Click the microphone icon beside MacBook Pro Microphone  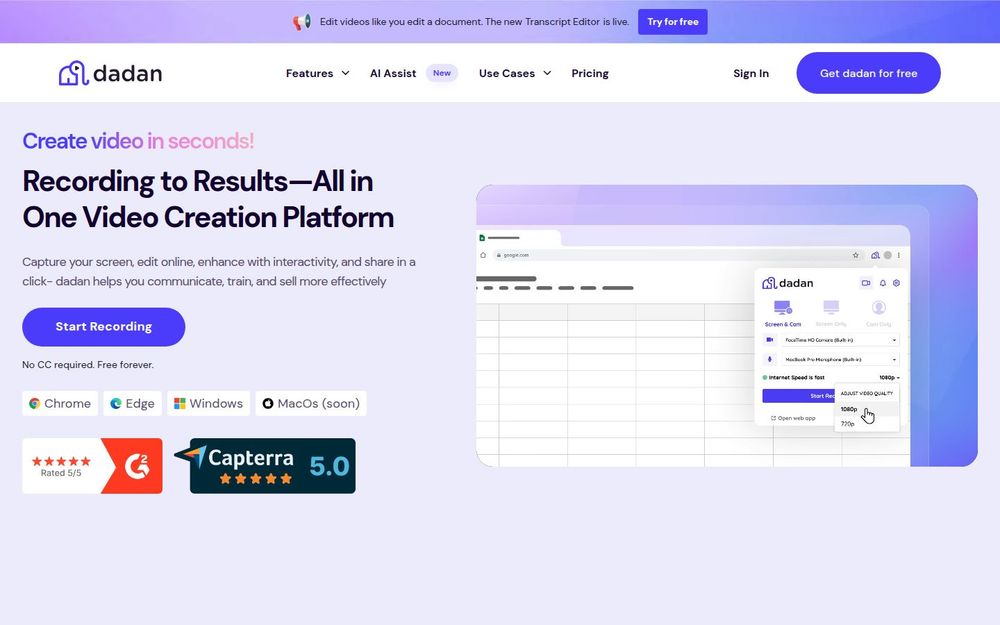coord(770,359)
